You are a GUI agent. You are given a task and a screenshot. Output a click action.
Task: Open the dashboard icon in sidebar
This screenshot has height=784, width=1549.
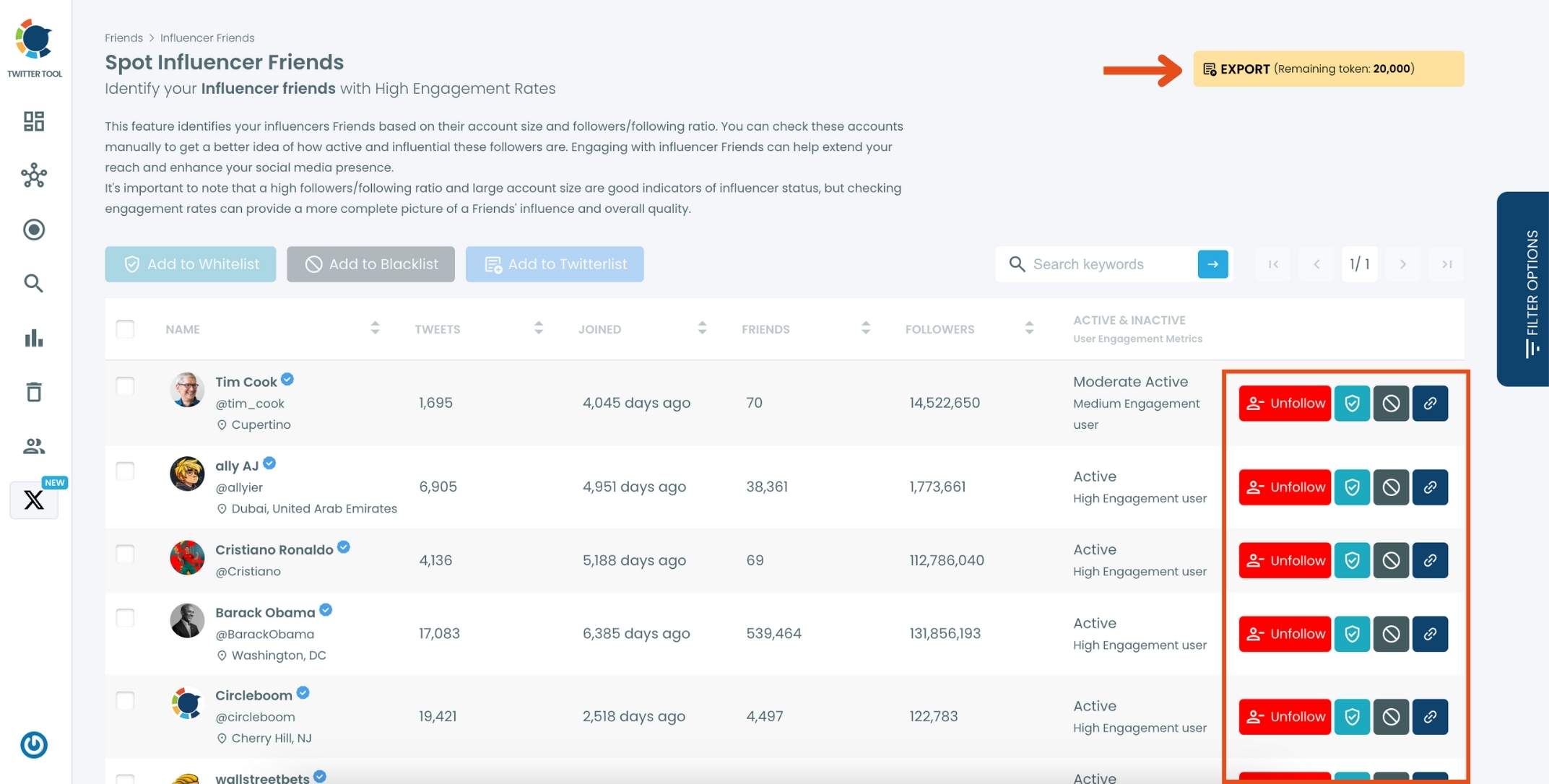[x=34, y=121]
